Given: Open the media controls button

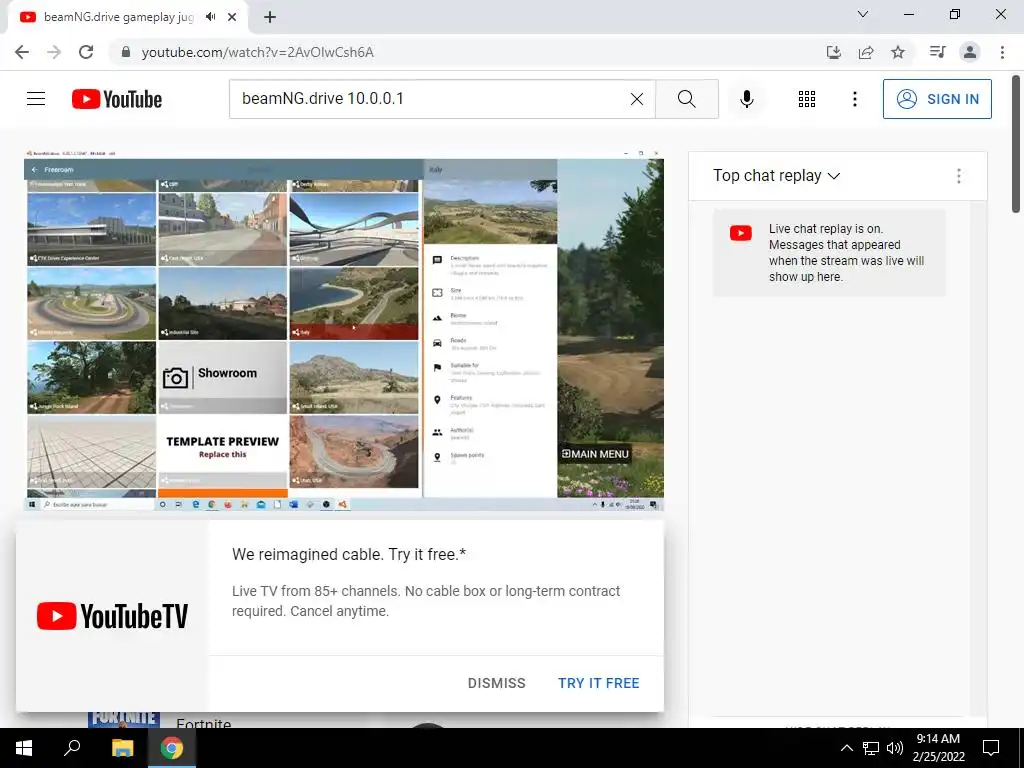Looking at the screenshot, I should (x=937, y=52).
